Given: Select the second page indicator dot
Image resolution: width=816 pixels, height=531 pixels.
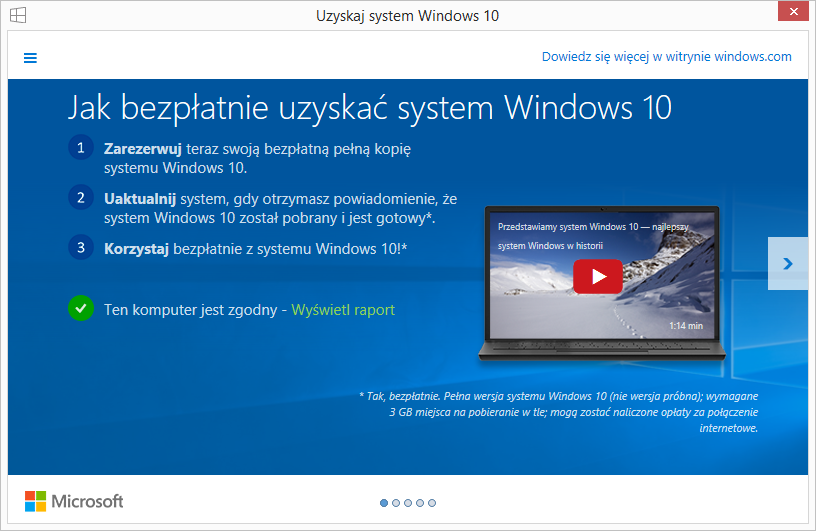Looking at the screenshot, I should [396, 503].
